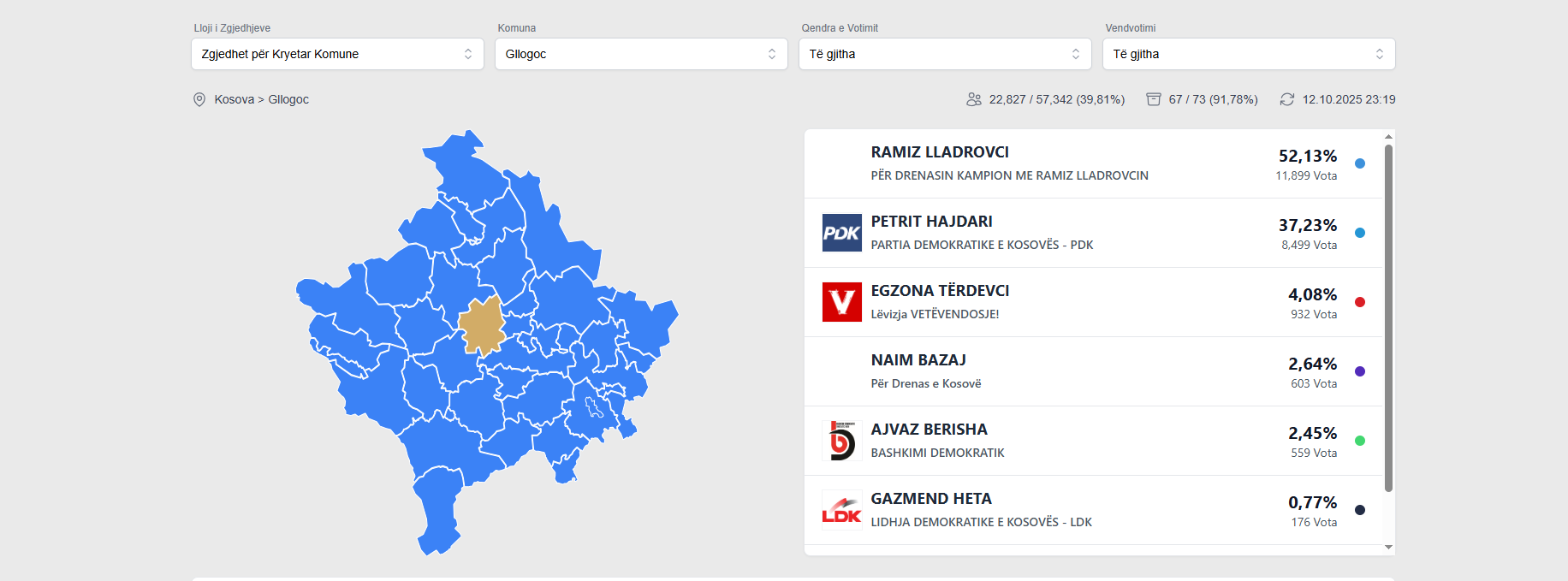Click the refresh timestamp icon
Image resolution: width=1568 pixels, height=581 pixels.
click(1287, 99)
